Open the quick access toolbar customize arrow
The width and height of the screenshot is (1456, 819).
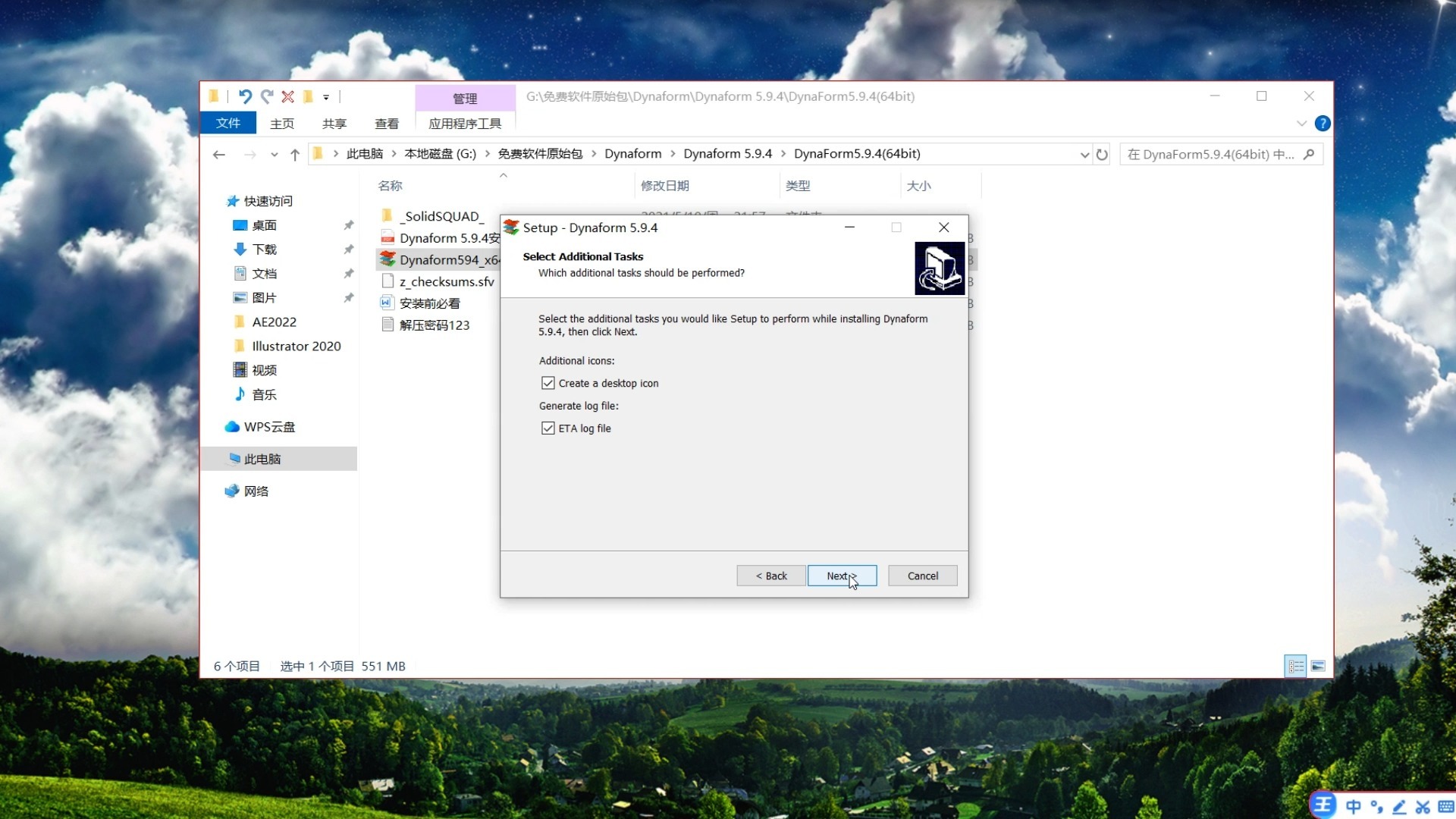tap(326, 97)
